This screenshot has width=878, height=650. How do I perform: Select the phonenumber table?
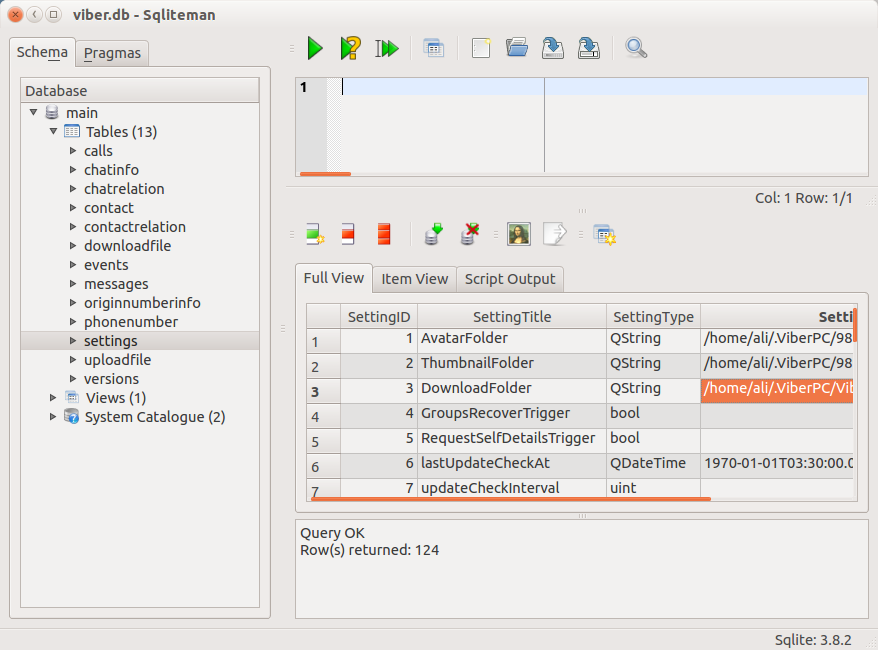click(131, 322)
